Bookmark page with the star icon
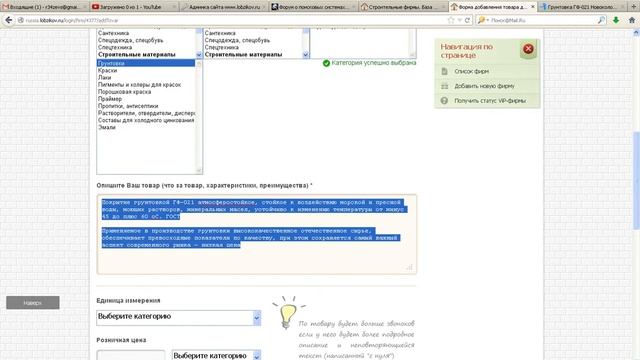Image resolution: width=640 pixels, height=360 pixels. point(451,20)
